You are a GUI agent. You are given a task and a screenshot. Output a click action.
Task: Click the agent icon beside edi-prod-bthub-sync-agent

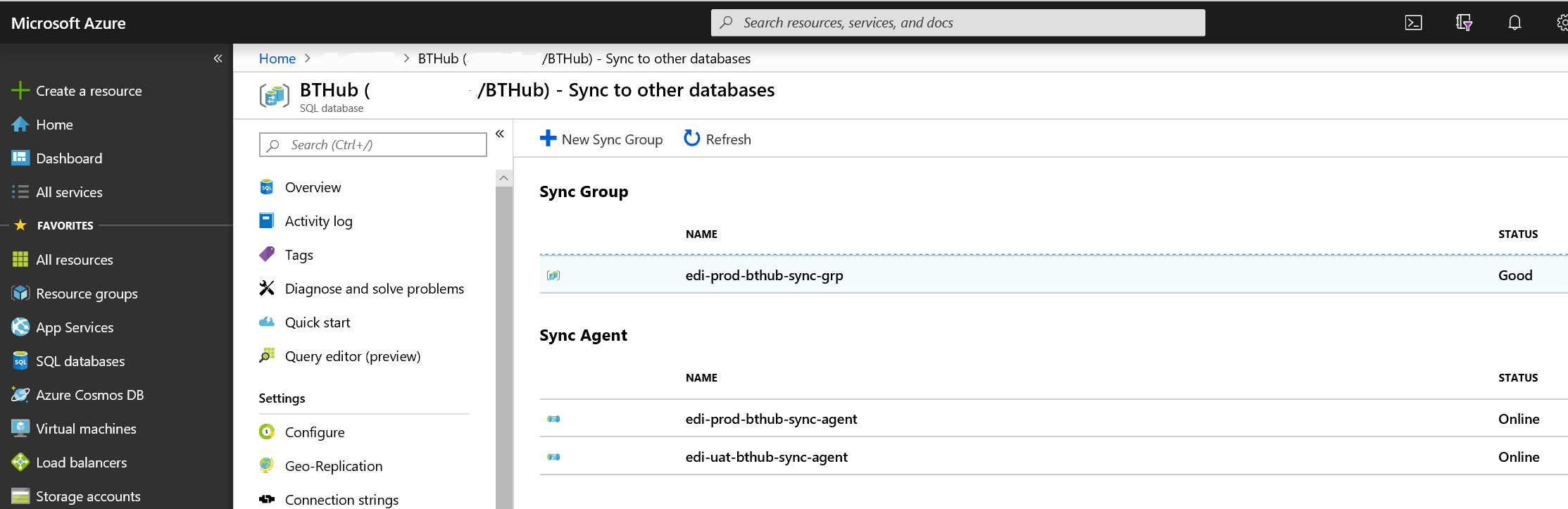(553, 419)
